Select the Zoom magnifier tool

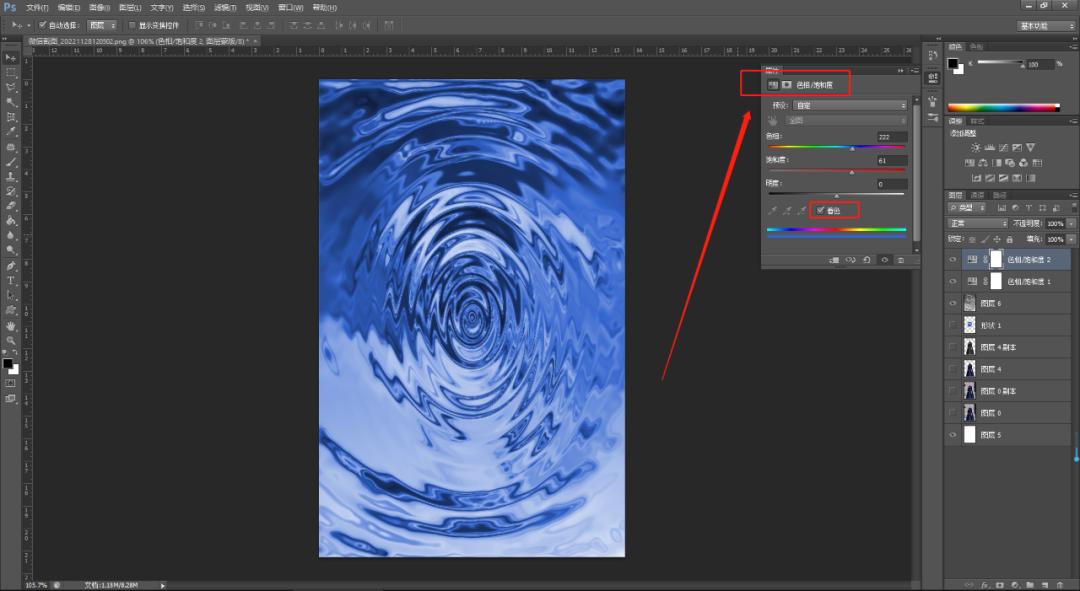point(11,341)
